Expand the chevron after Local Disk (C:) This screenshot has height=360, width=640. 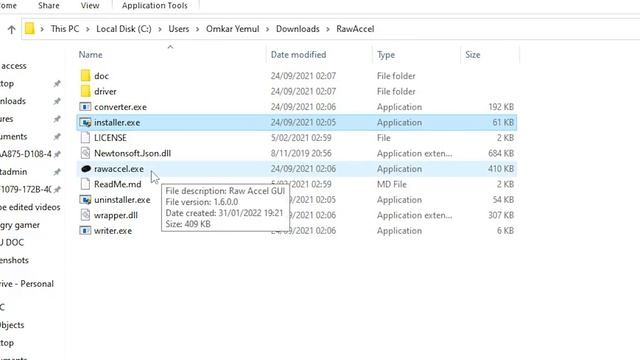pyautogui.click(x=160, y=29)
